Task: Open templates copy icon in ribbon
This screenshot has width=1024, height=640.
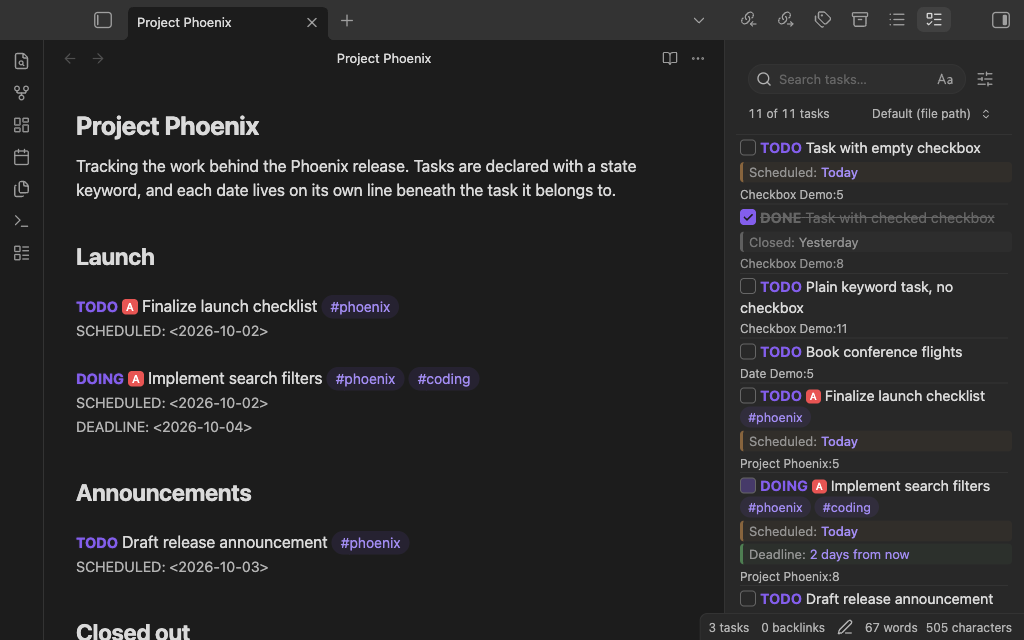Action: tap(22, 189)
